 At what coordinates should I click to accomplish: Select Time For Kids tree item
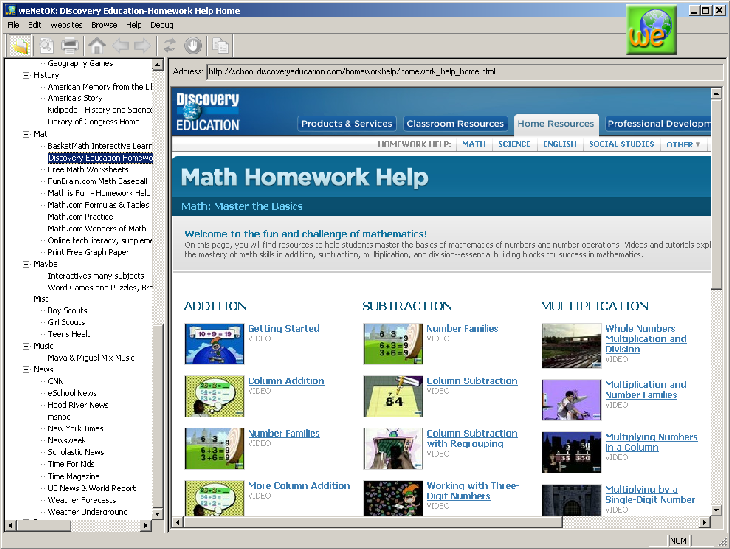[x=71, y=464]
